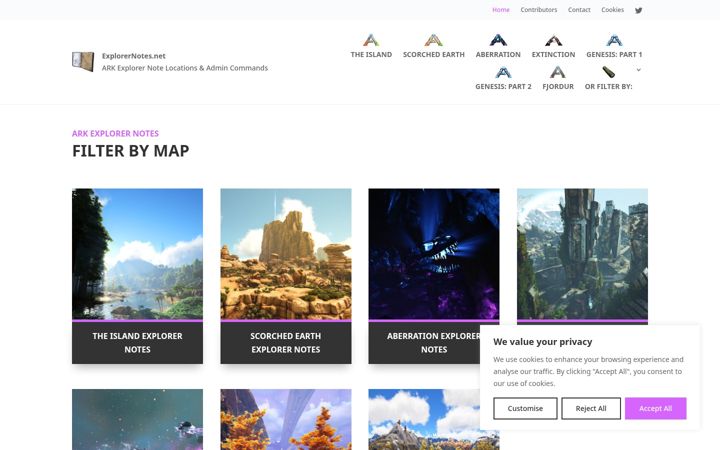
Task: Click the ExplorerNotes.net site title
Action: 134,56
